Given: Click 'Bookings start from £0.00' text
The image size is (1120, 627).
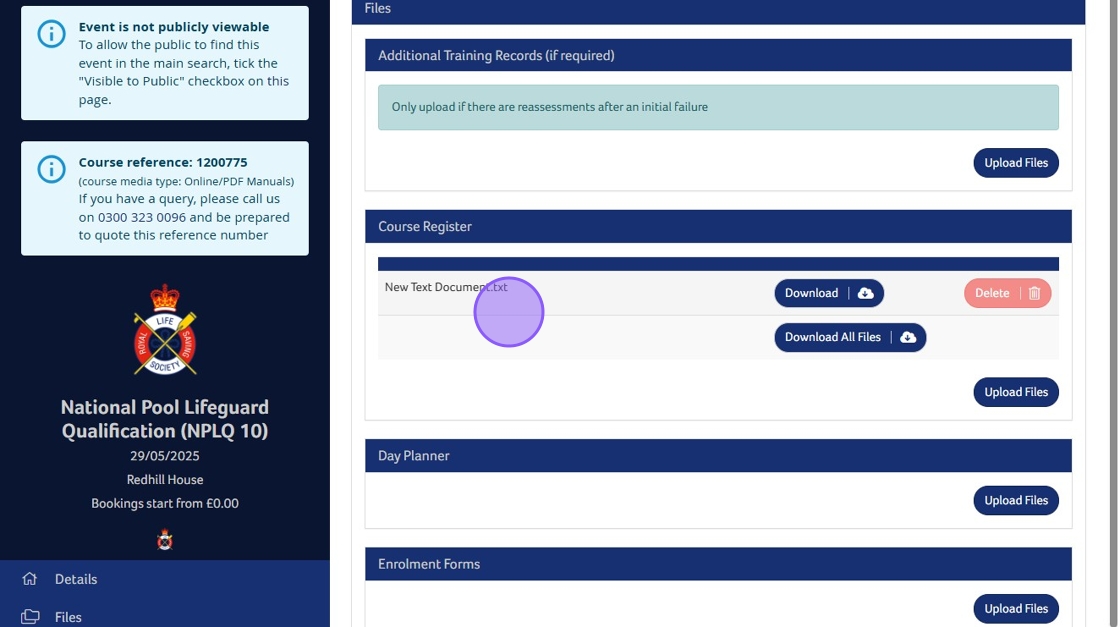Looking at the screenshot, I should tap(165, 503).
